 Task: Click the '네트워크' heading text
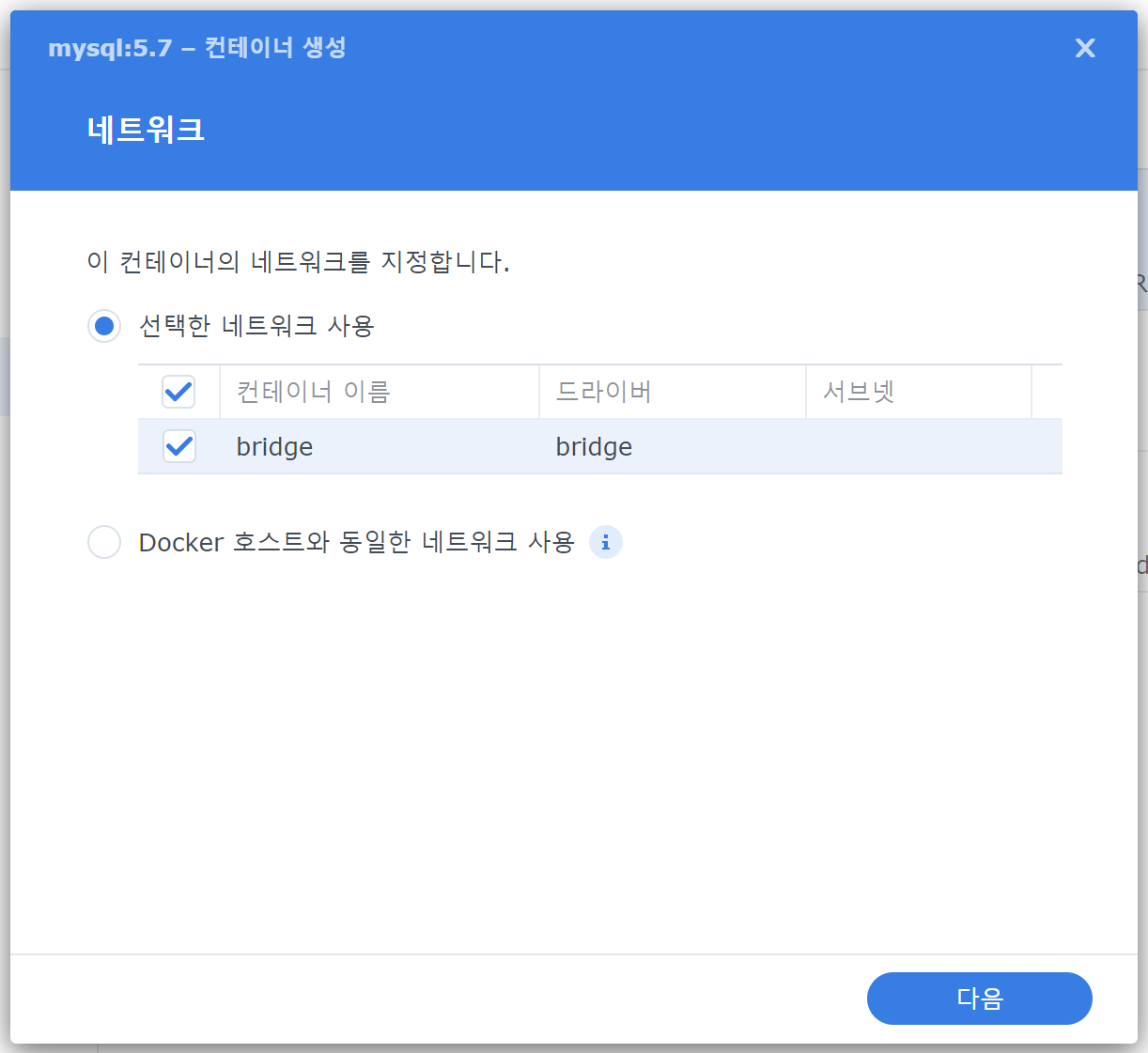point(146,130)
